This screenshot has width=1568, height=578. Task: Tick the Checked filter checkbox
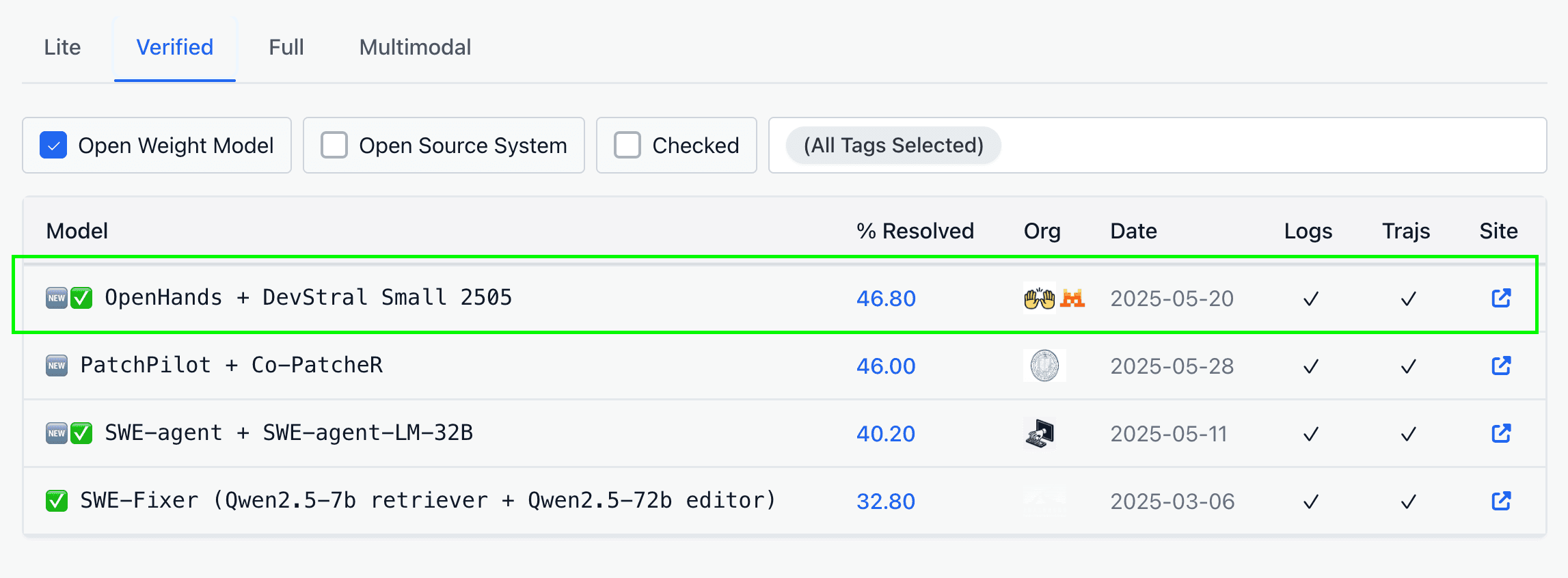(x=627, y=146)
